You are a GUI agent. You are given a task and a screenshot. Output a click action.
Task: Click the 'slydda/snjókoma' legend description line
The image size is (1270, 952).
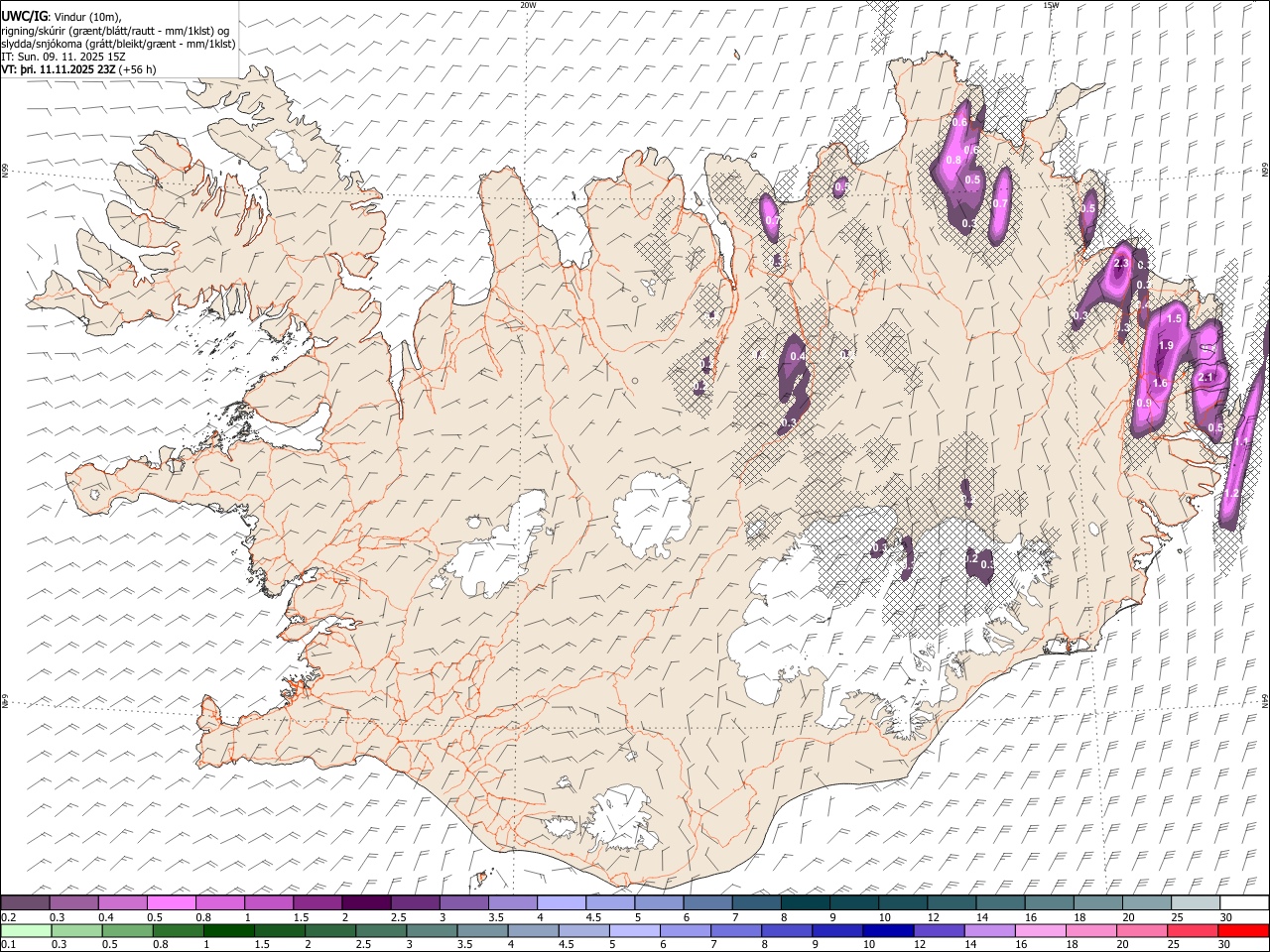click(x=119, y=44)
